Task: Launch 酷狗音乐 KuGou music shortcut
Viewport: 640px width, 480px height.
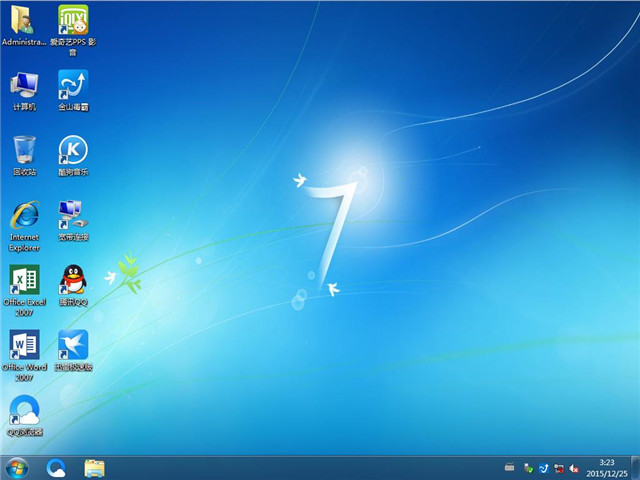Action: click(x=73, y=156)
